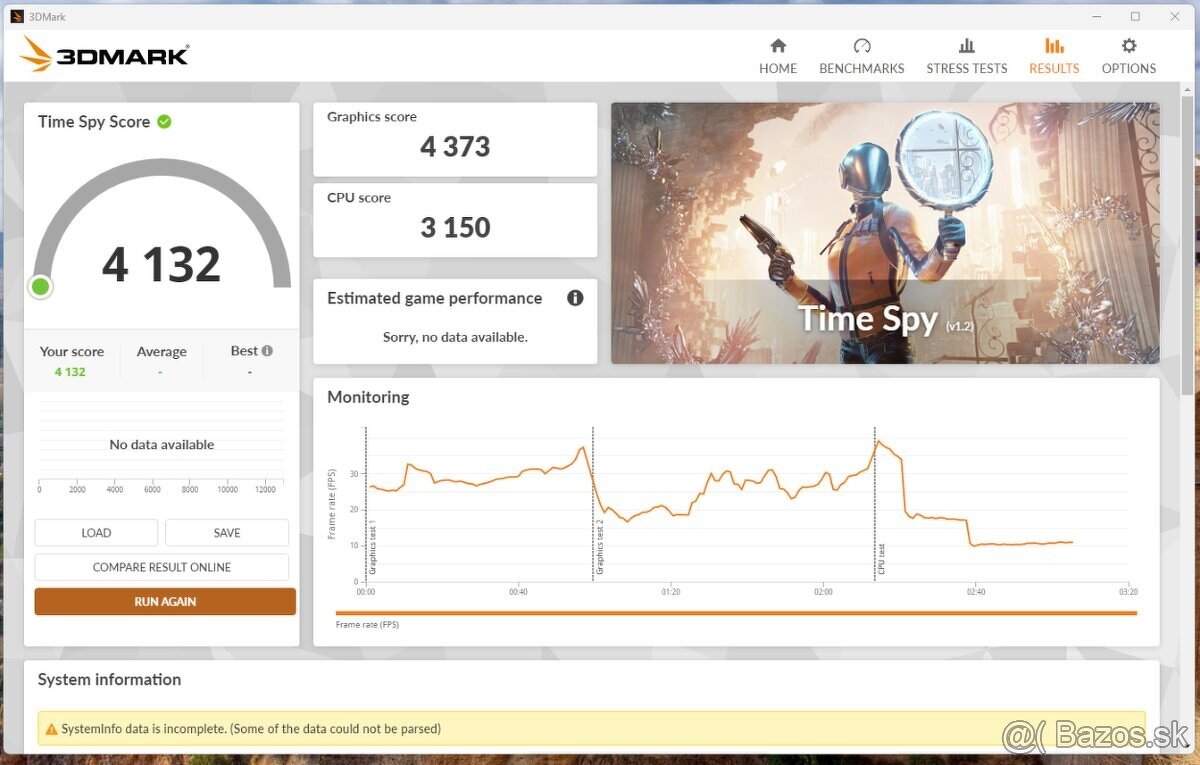Click the 3DMark logo in header
This screenshot has height=765, width=1200.
click(104, 55)
